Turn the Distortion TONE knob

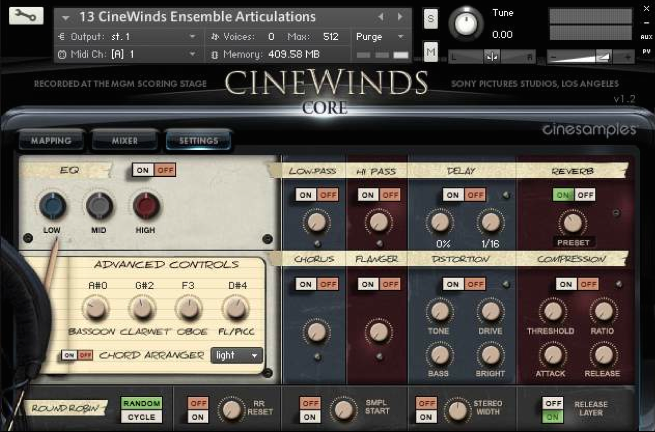tap(439, 311)
